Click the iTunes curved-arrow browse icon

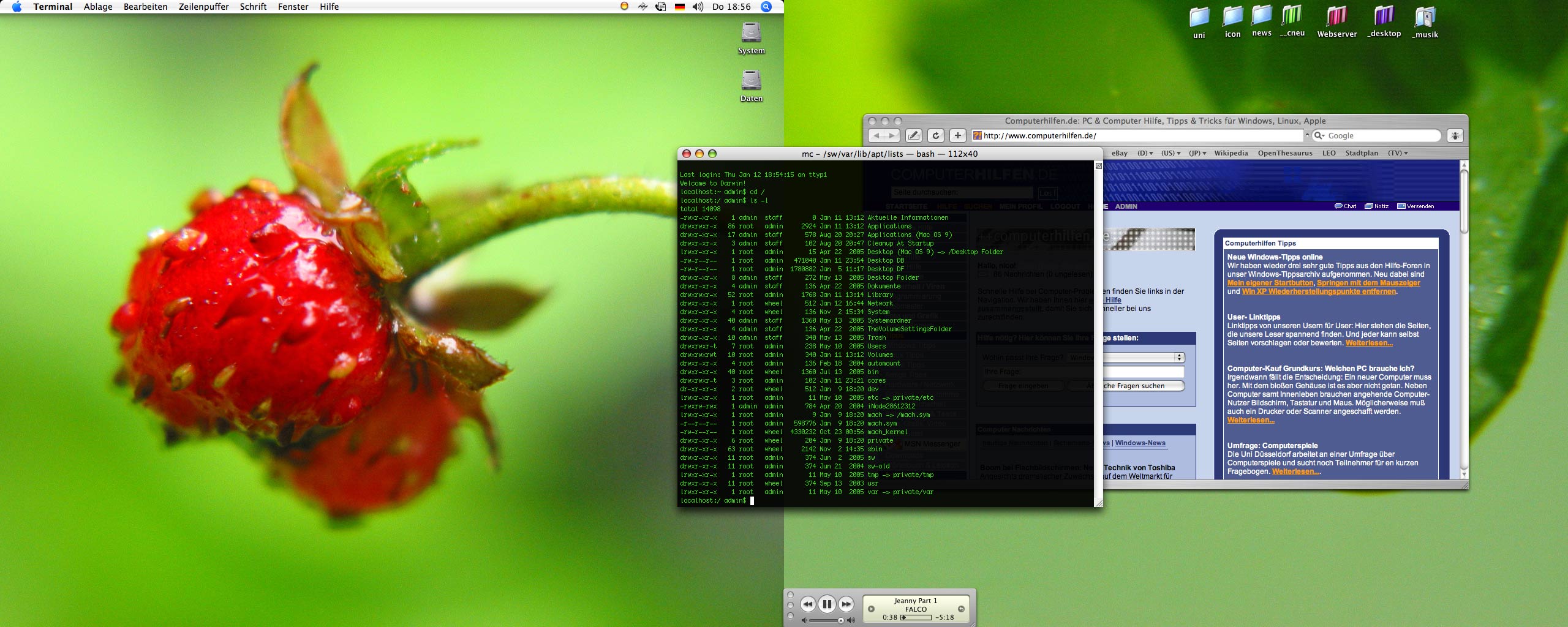(961, 609)
